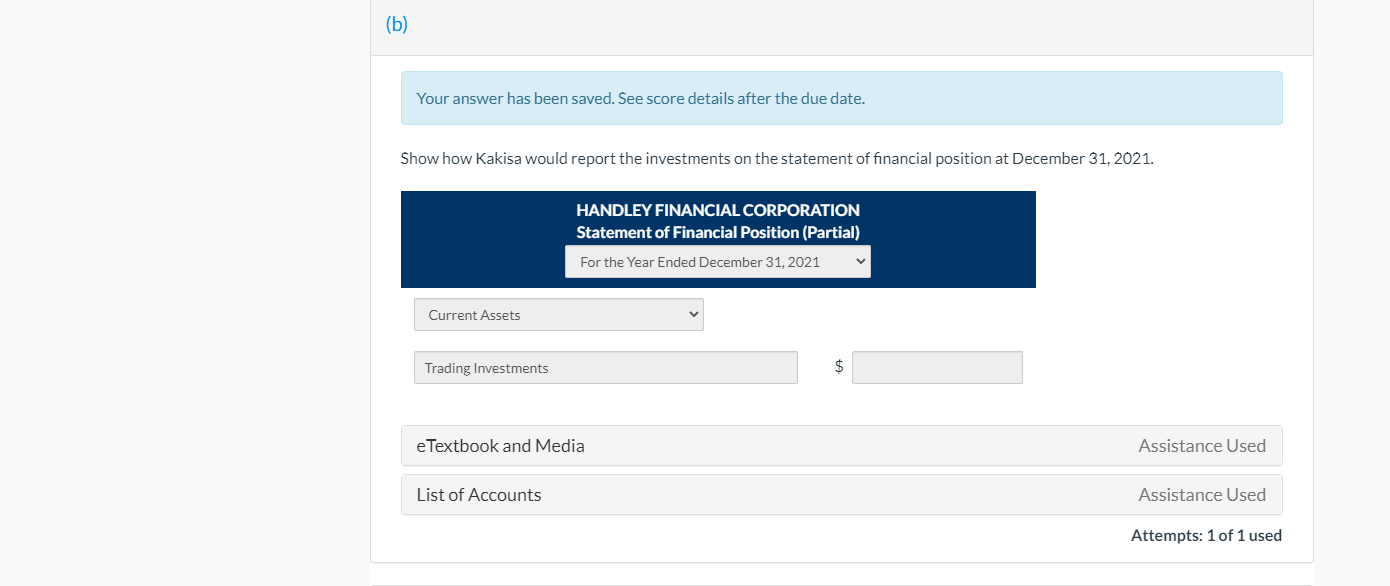Viewport: 1390px width, 586px height.
Task: Click the HANDLEY FINANCIAL CORPORATION header
Action: [717, 210]
